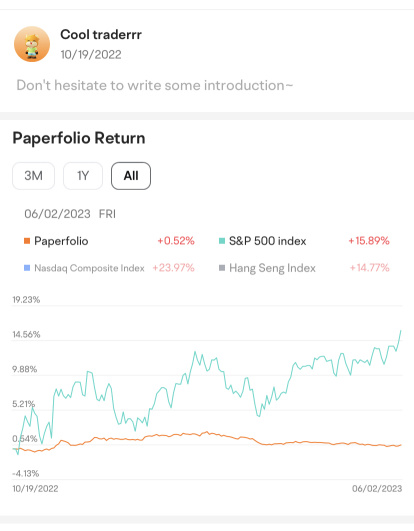This screenshot has width=414, height=531.
Task: Open the Cool traderrr avatar picture
Action: point(32,44)
